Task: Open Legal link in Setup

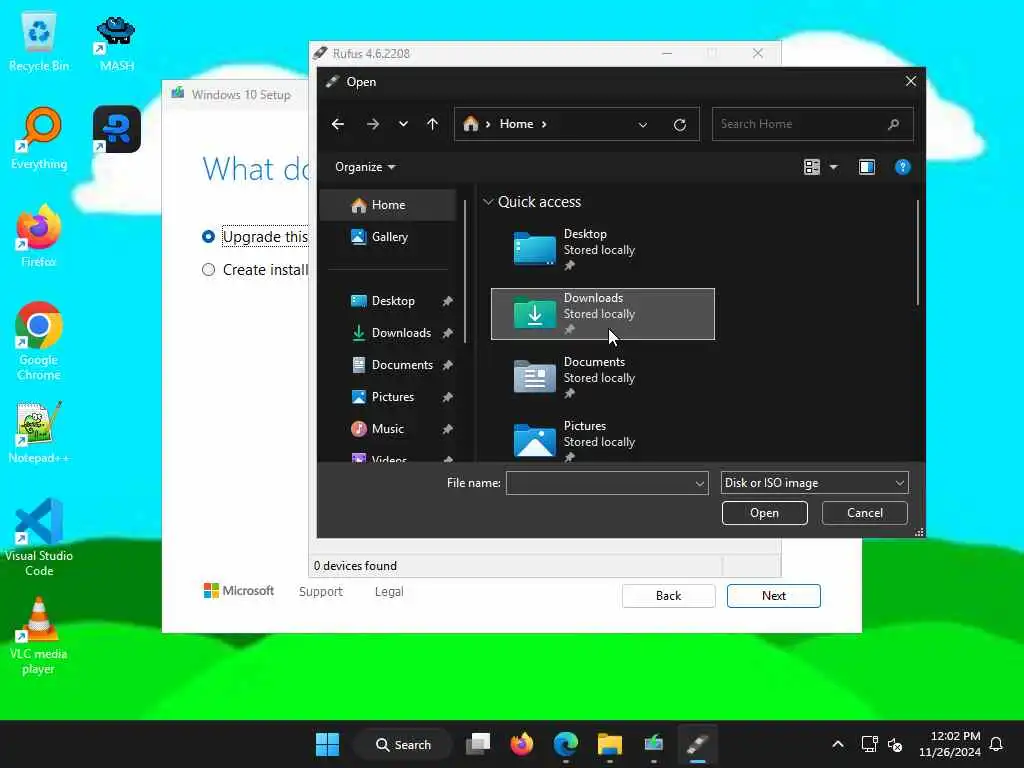Action: (x=389, y=592)
